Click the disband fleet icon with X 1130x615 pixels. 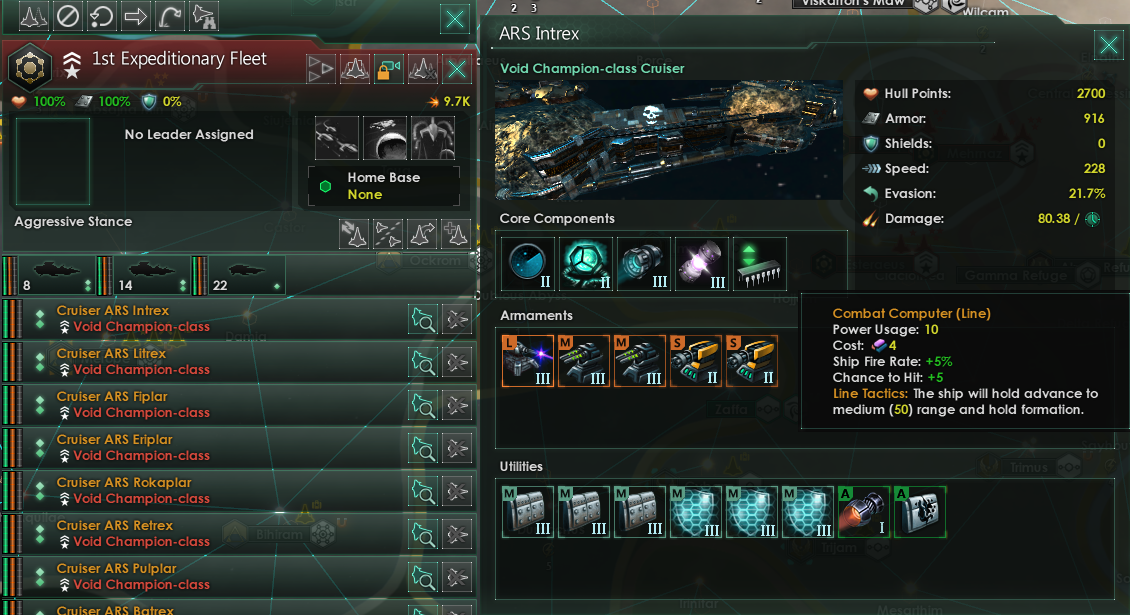click(x=423, y=69)
